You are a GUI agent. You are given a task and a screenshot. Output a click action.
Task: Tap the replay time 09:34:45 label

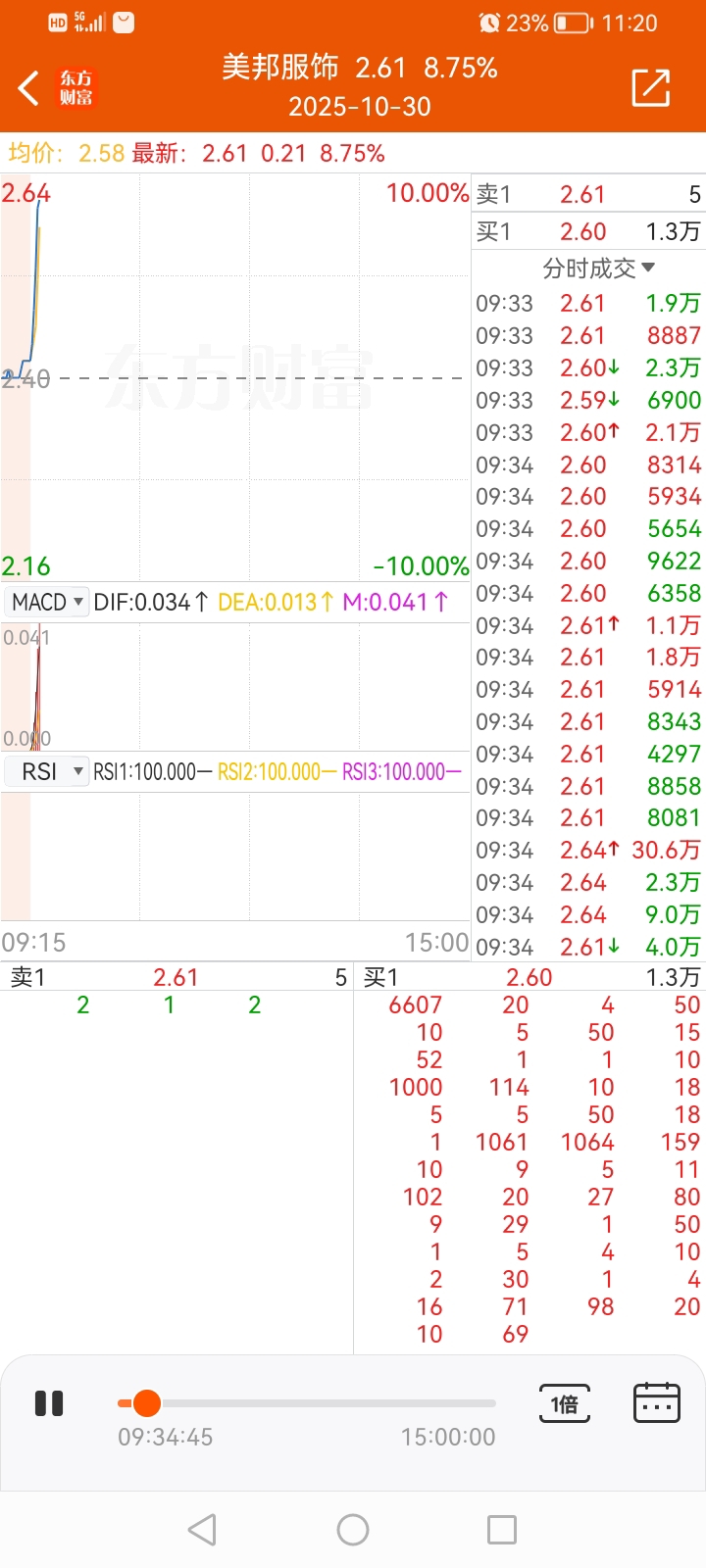(165, 1437)
